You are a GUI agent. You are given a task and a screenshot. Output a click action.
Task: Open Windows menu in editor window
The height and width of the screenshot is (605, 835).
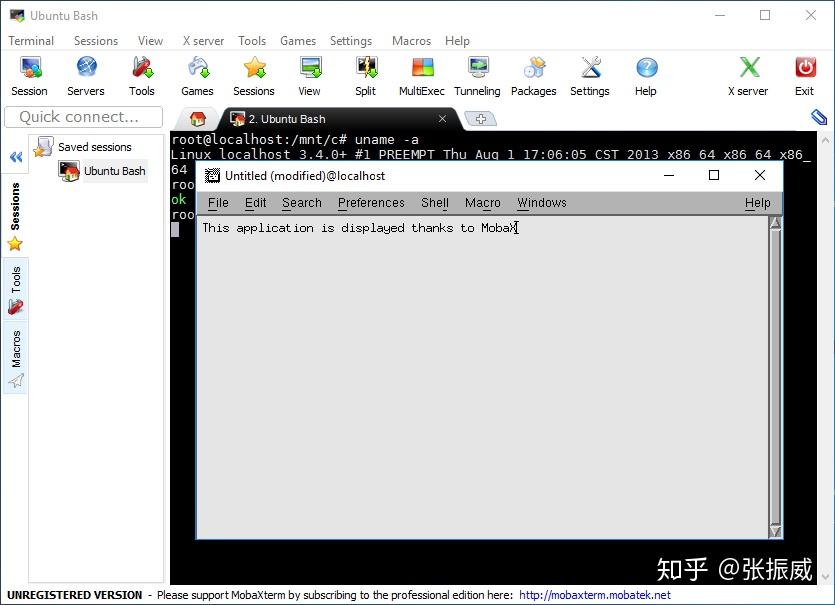pos(542,203)
